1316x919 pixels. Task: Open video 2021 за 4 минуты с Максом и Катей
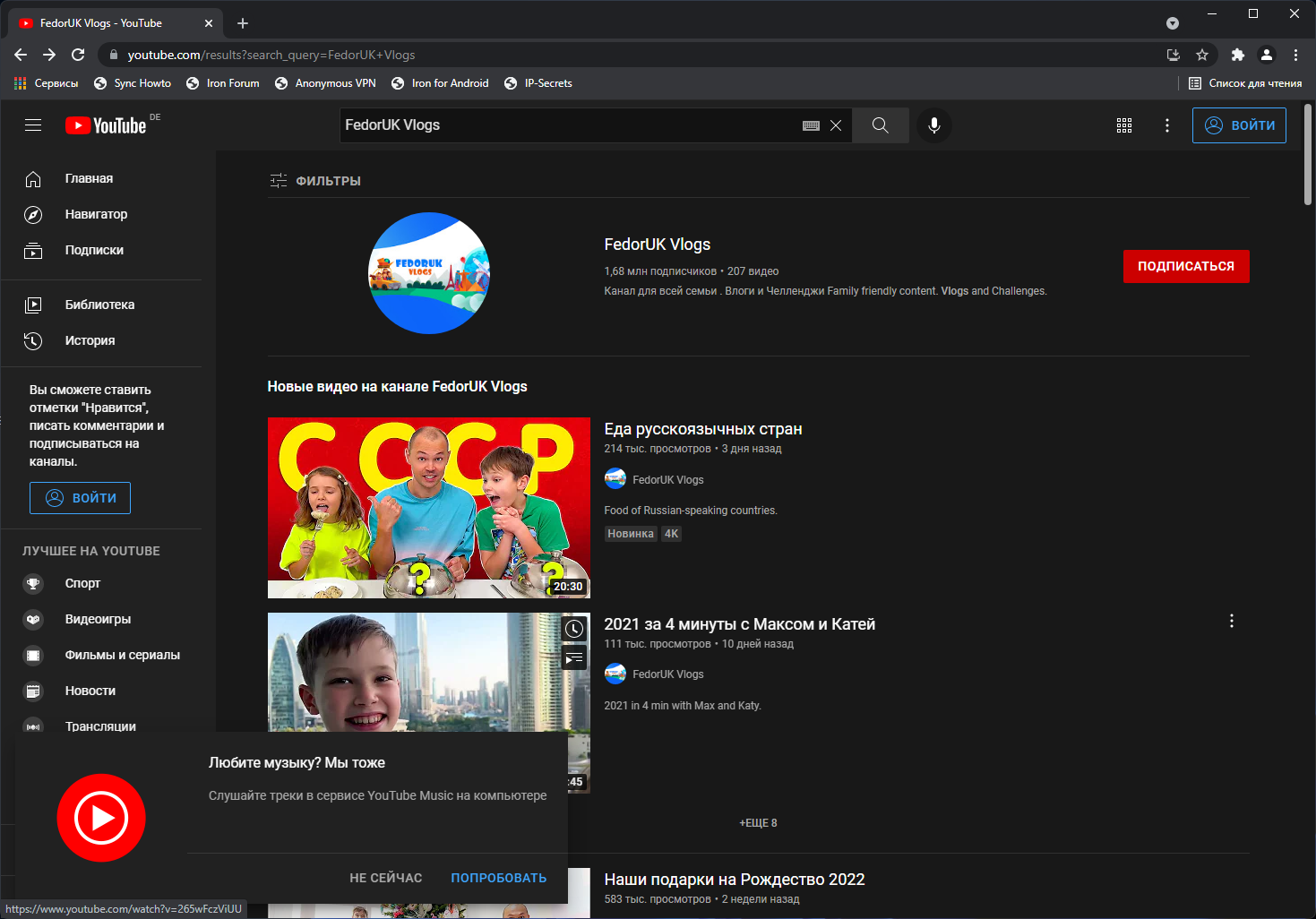tap(739, 624)
